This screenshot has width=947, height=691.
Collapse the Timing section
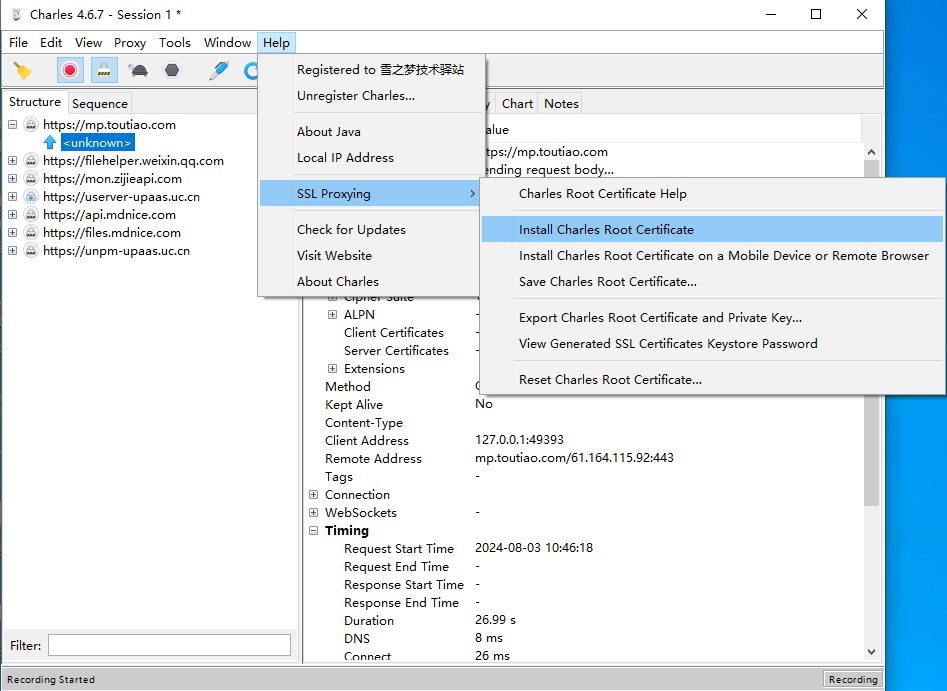point(314,531)
